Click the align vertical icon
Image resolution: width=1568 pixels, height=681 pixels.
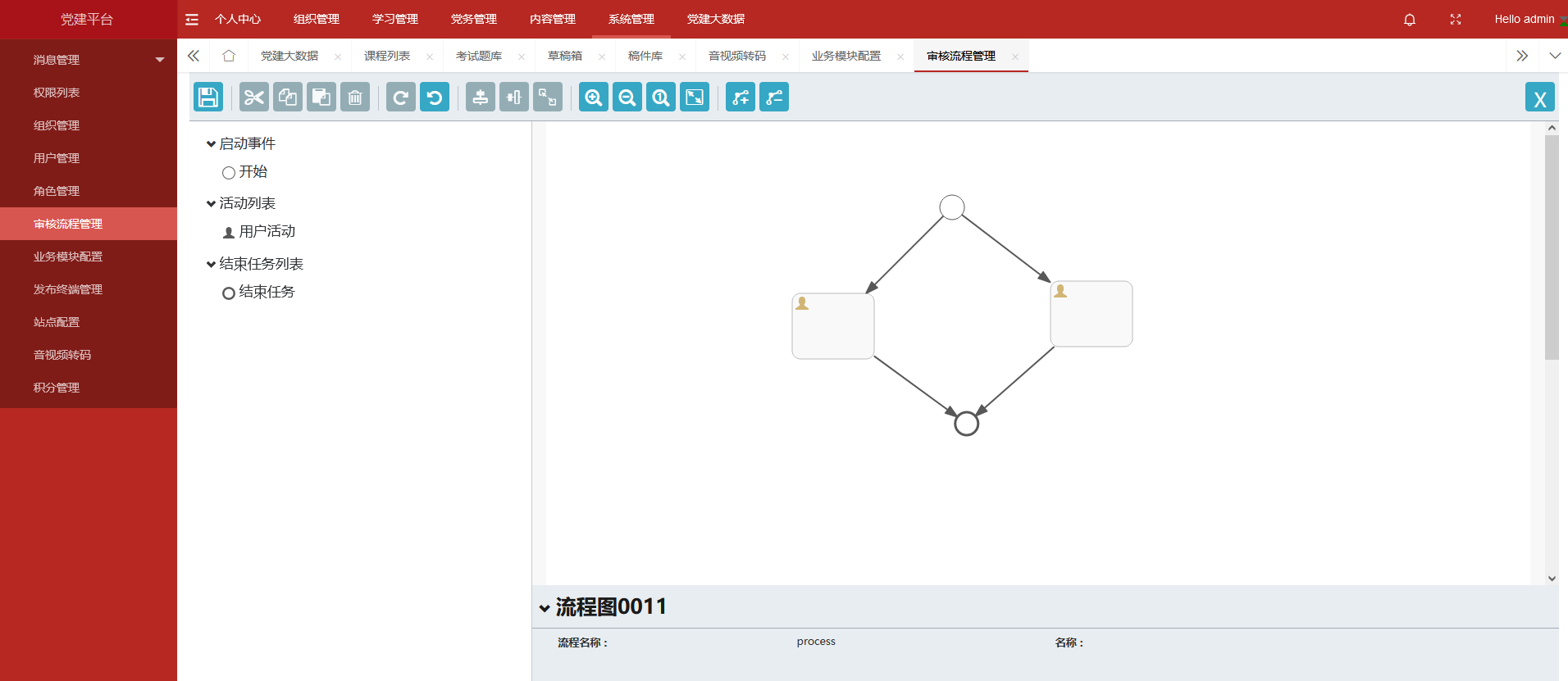pos(481,98)
